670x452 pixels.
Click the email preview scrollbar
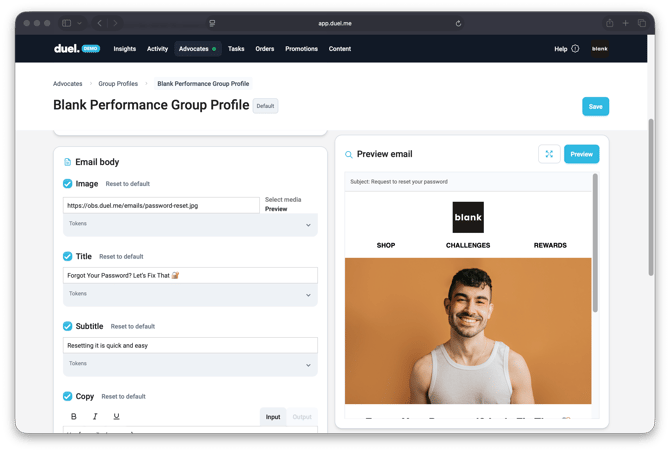pos(595,240)
